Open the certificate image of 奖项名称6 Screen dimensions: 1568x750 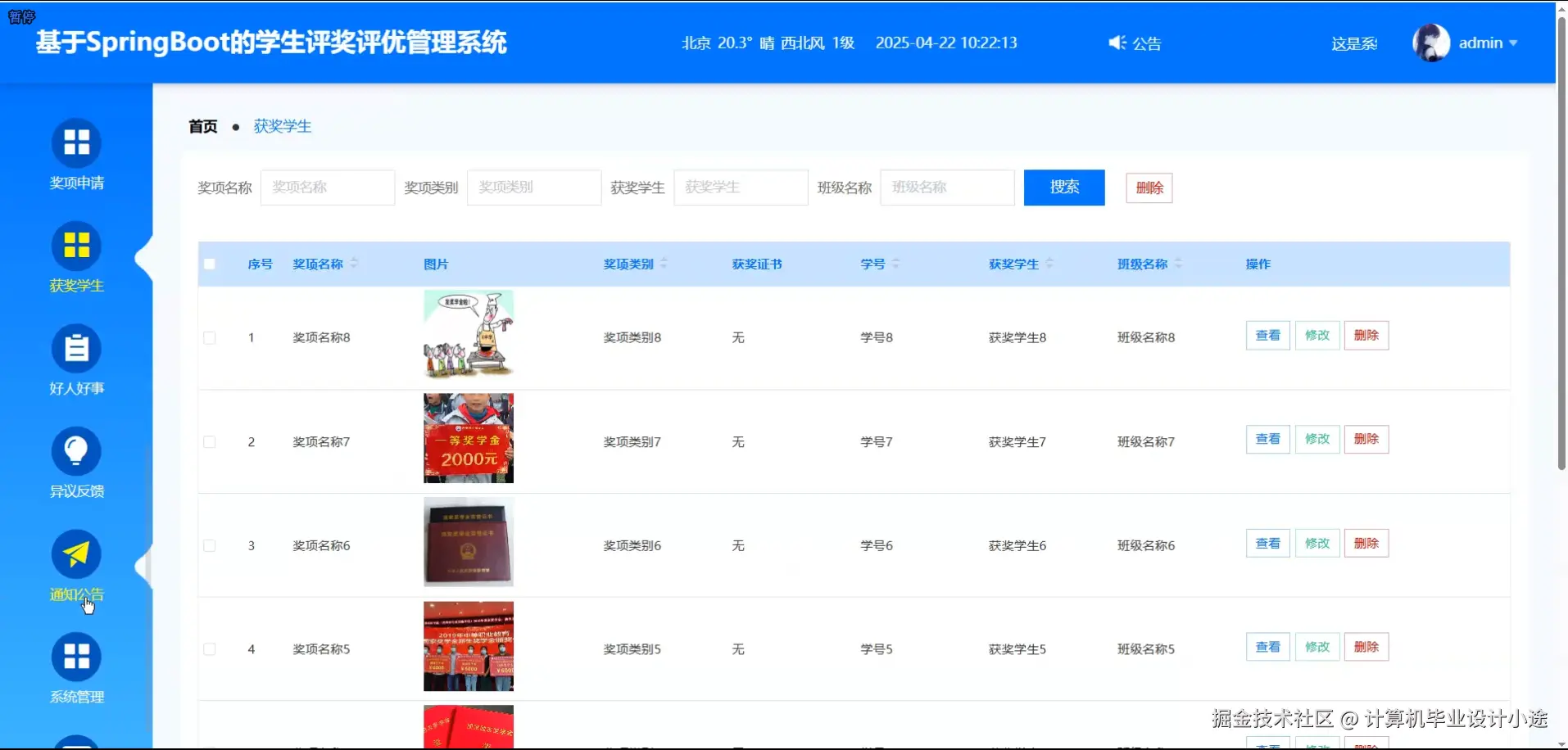coord(469,542)
